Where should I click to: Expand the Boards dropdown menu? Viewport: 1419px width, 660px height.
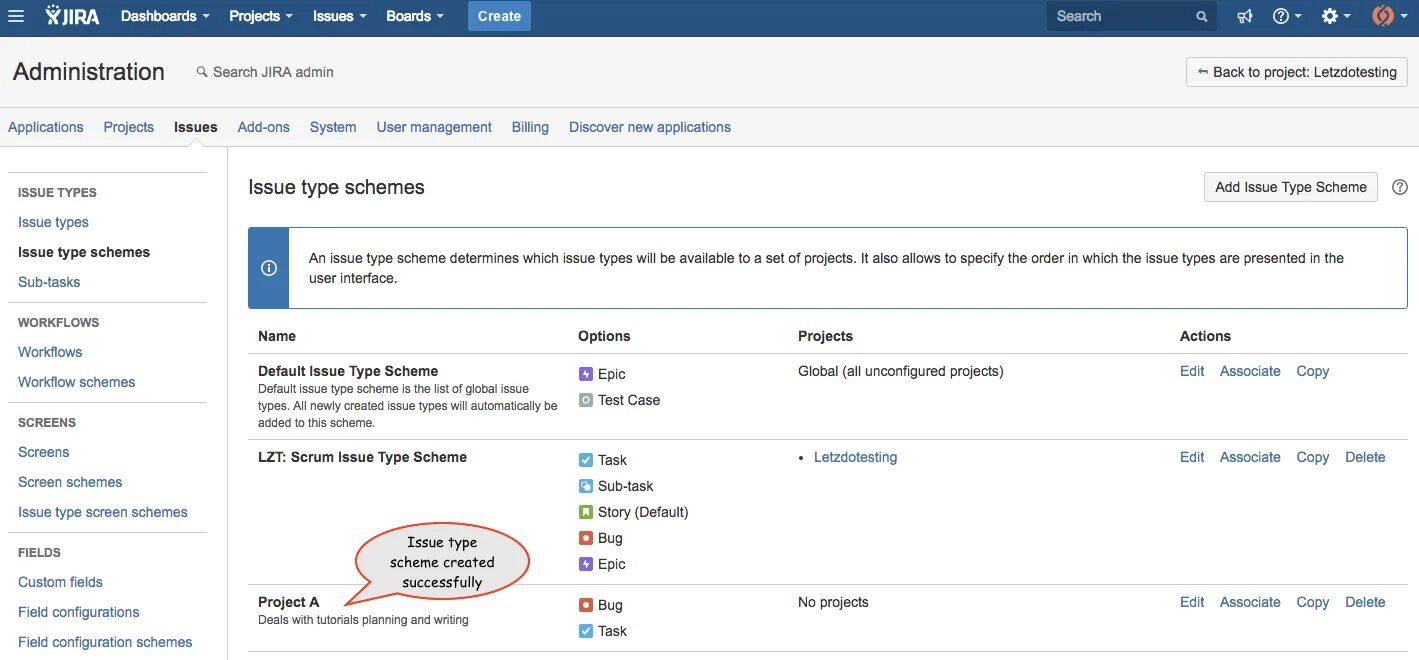click(414, 16)
